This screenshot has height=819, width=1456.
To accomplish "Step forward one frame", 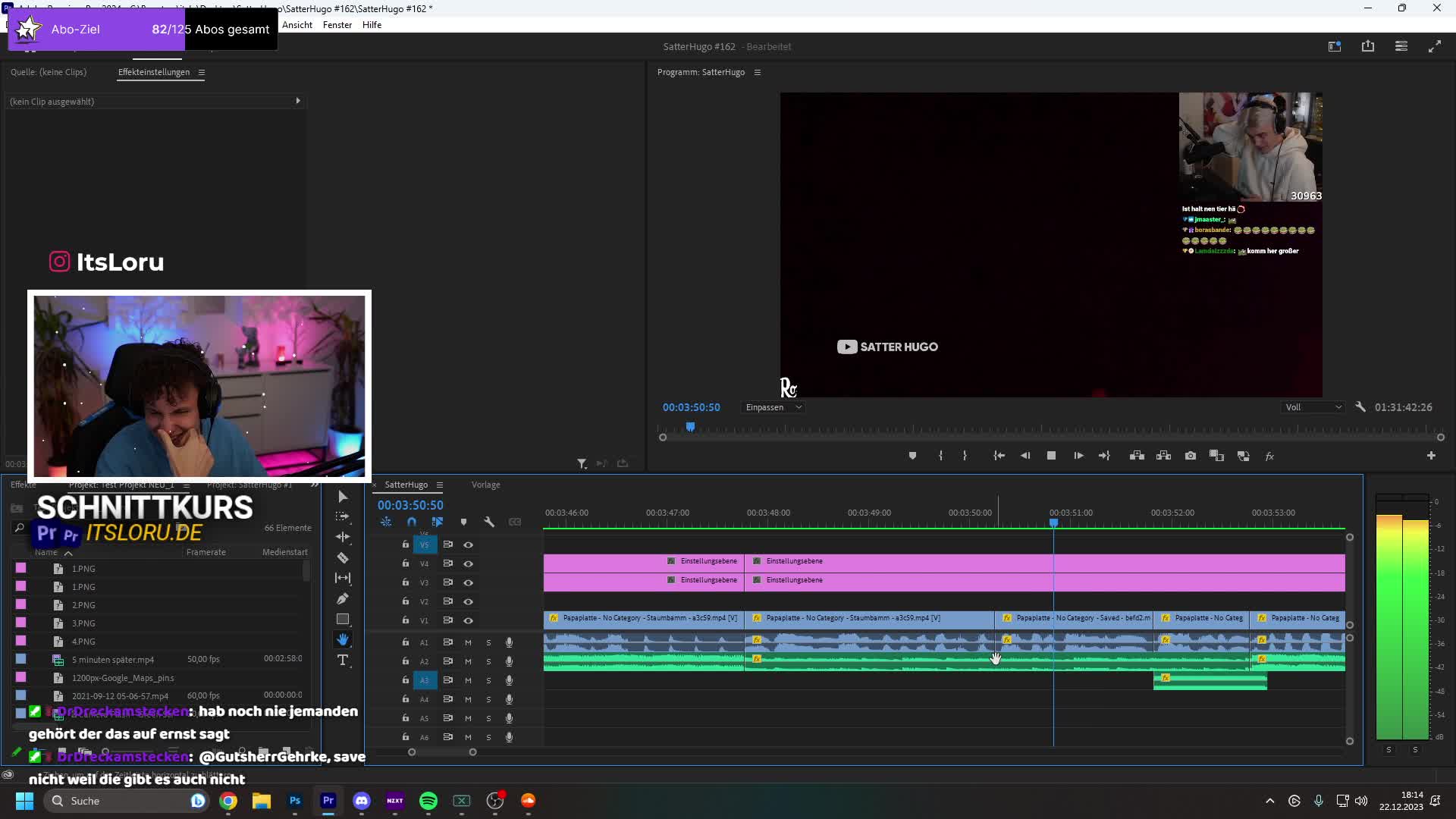I will [x=1078, y=456].
